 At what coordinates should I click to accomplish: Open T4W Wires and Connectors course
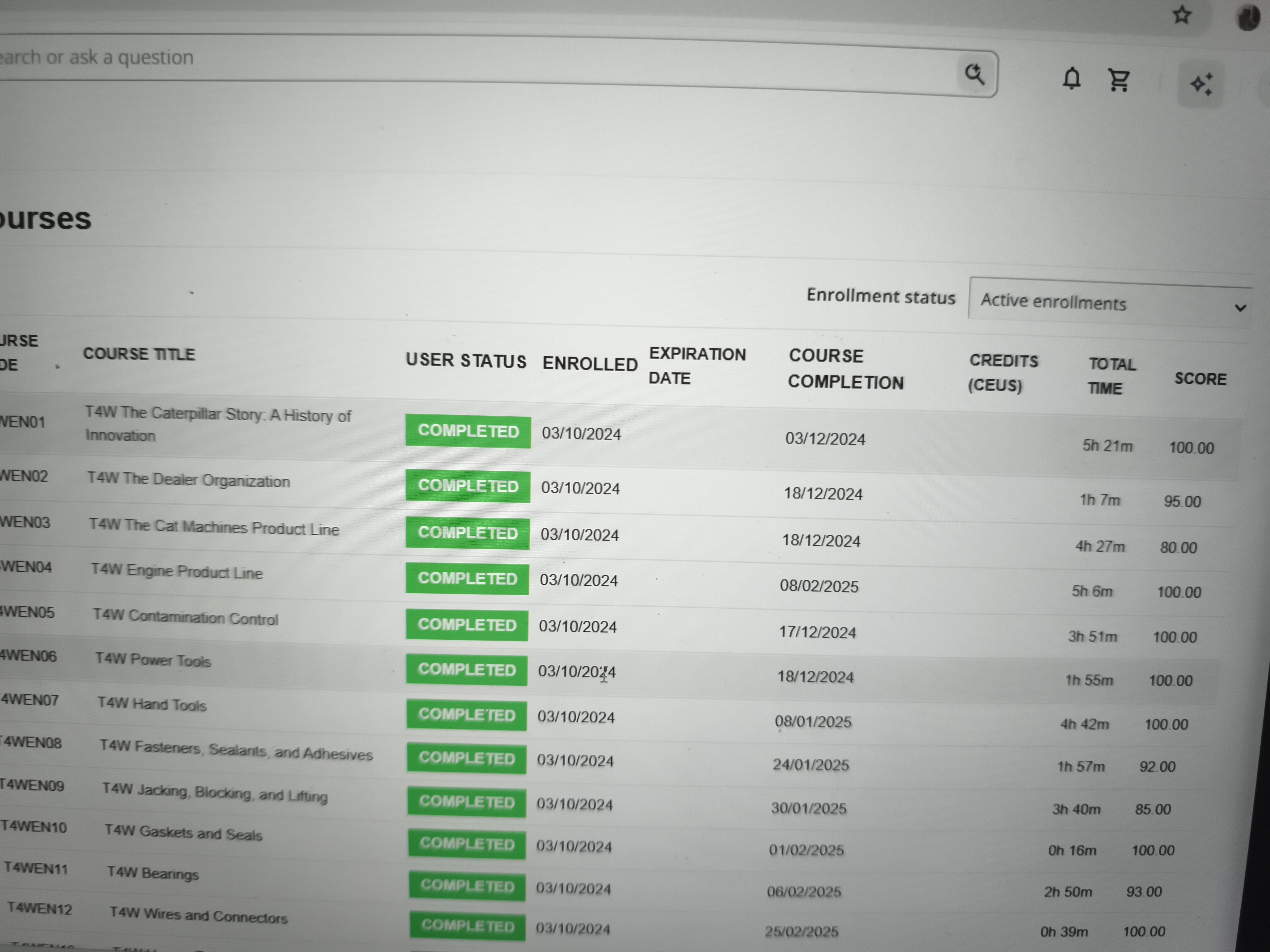pos(199,916)
